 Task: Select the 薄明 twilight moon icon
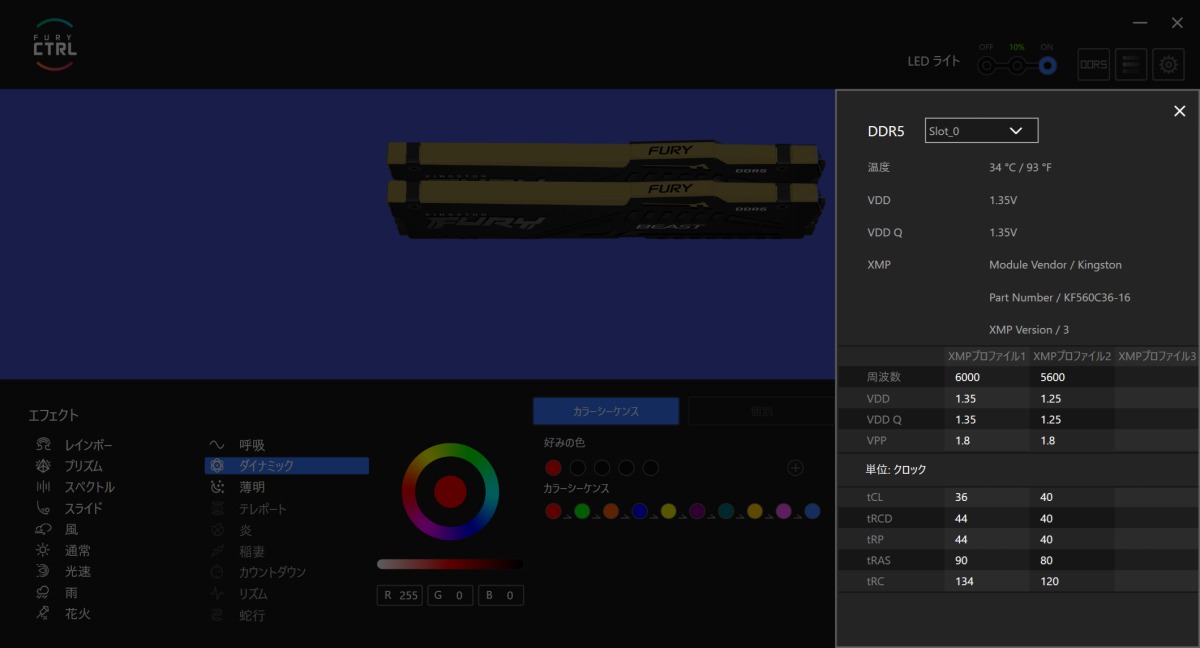(217, 487)
